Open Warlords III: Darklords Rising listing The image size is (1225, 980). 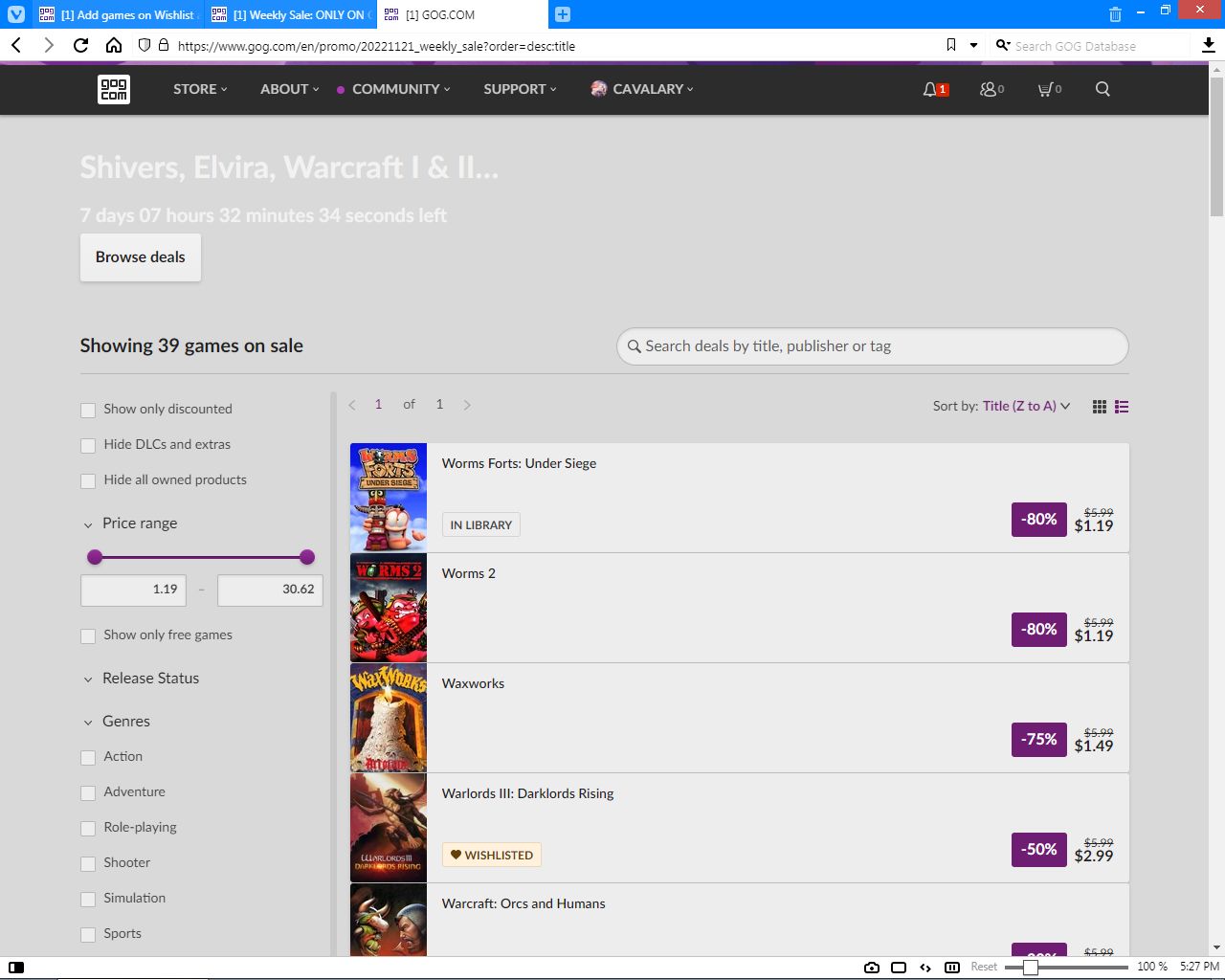click(x=740, y=828)
